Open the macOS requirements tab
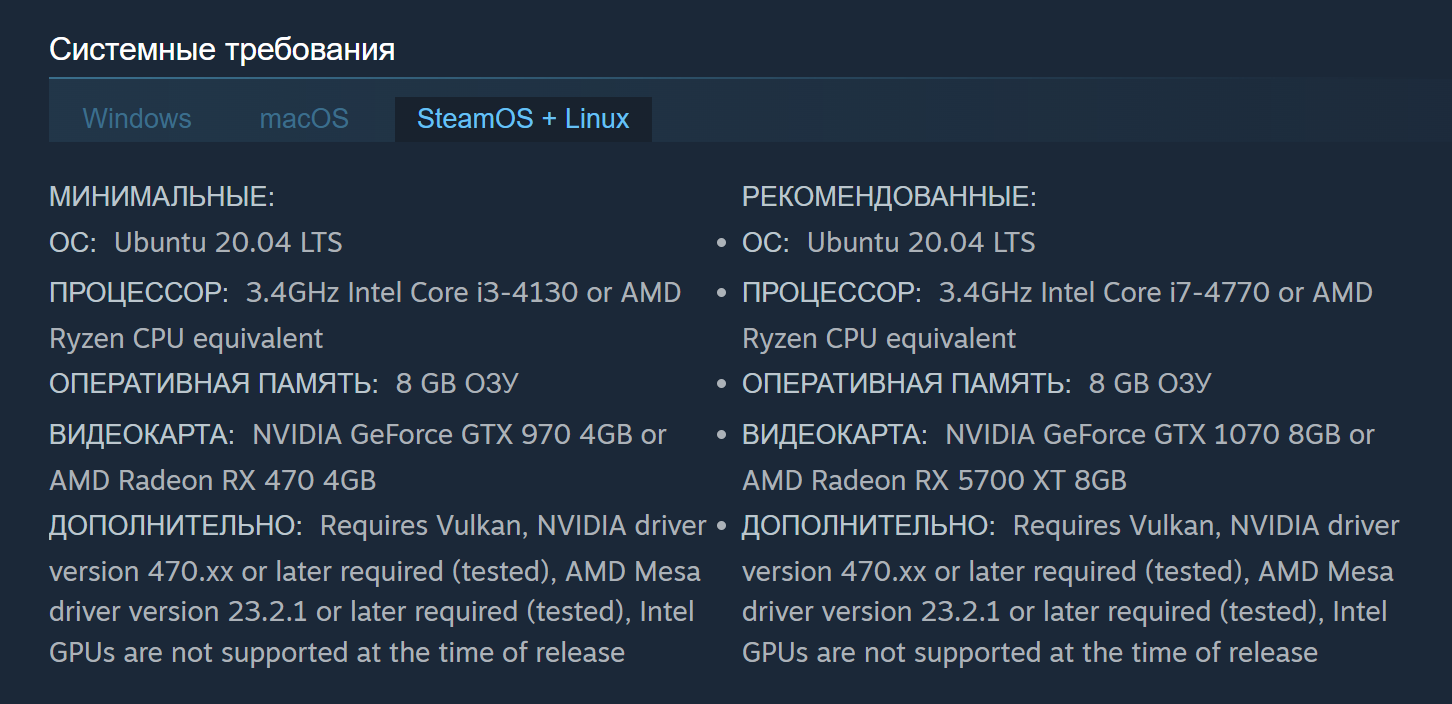The image size is (1452, 704). [x=304, y=119]
